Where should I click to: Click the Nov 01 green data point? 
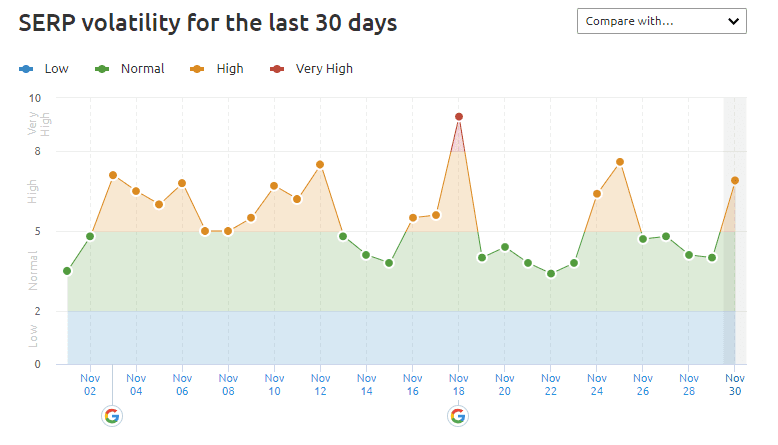[67, 271]
